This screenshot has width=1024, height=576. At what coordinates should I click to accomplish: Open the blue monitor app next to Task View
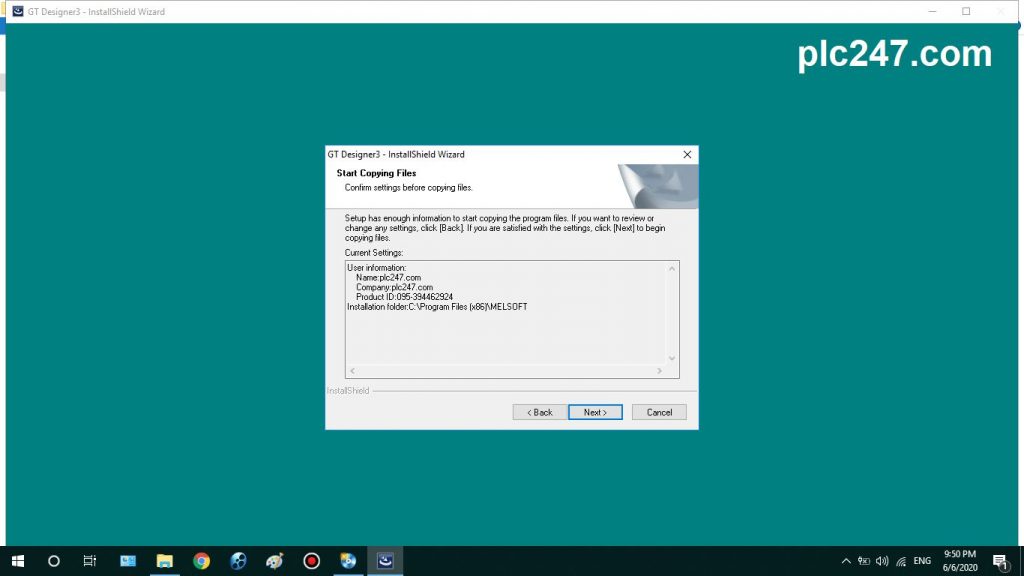128,561
